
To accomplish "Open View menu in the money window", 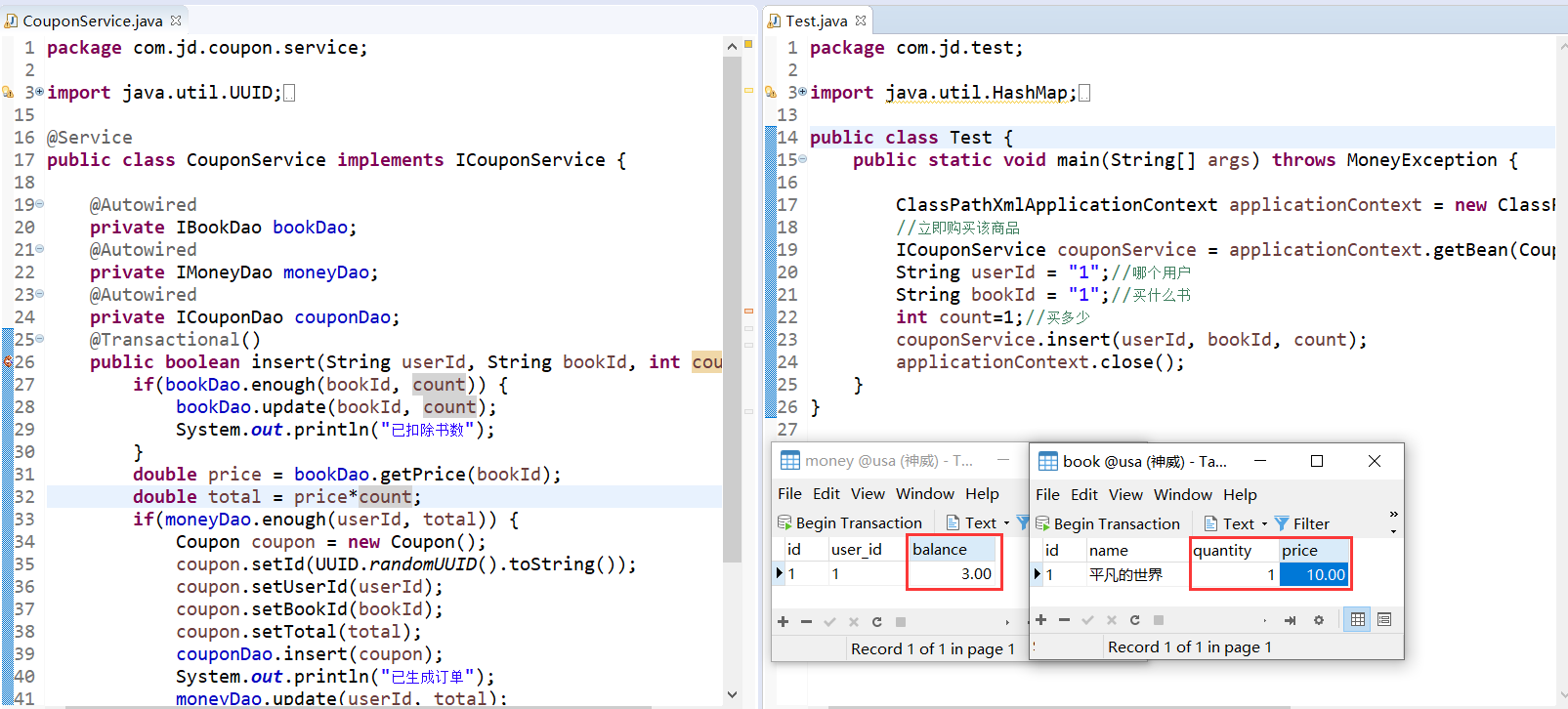I will click(x=868, y=493).
